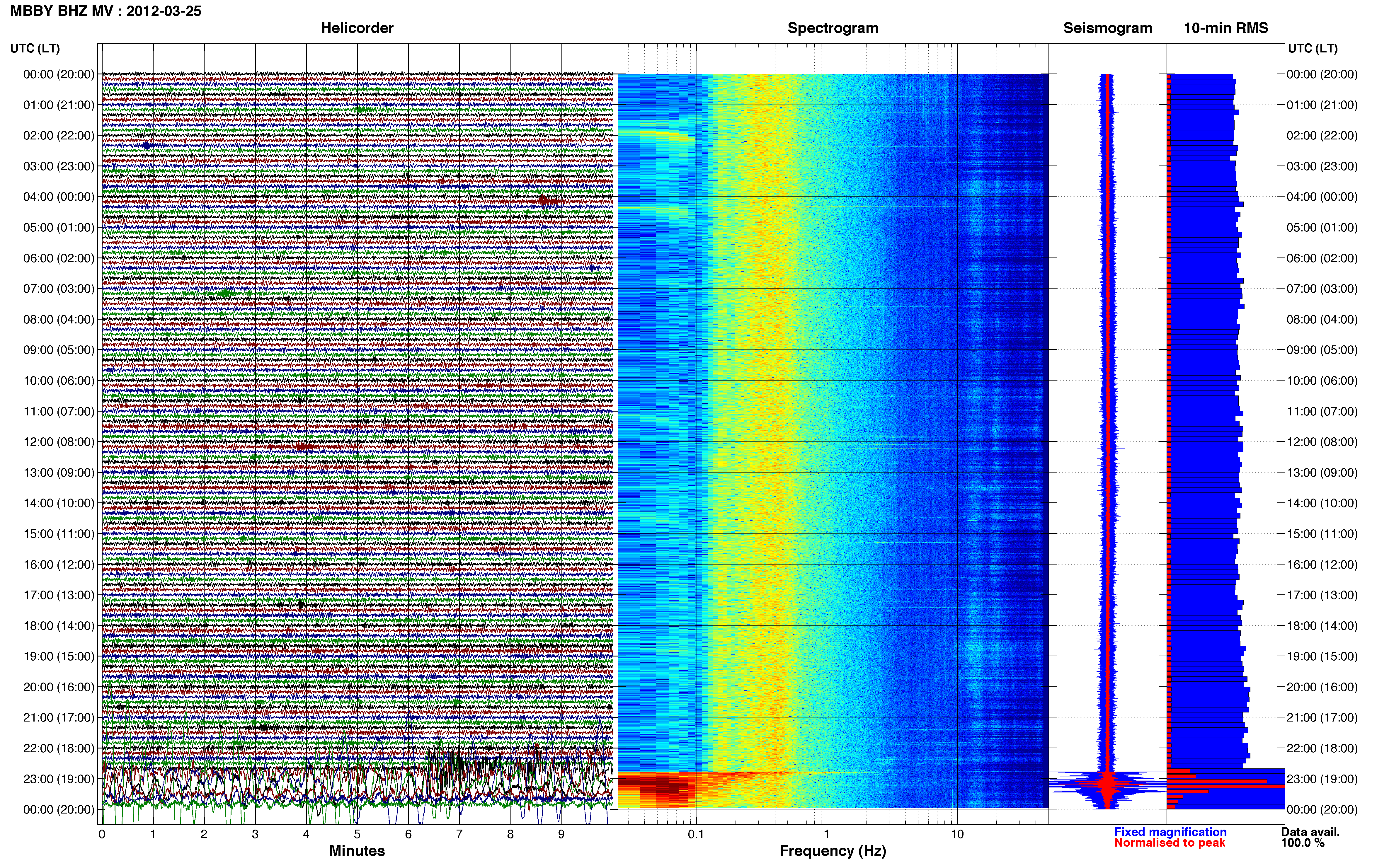Click left time label '16:00 (12:00)'
The height and width of the screenshot is (868, 1389).
coord(59,564)
